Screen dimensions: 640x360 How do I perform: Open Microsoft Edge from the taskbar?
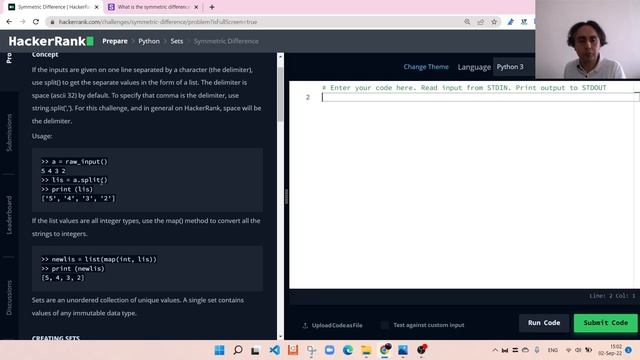[348, 350]
